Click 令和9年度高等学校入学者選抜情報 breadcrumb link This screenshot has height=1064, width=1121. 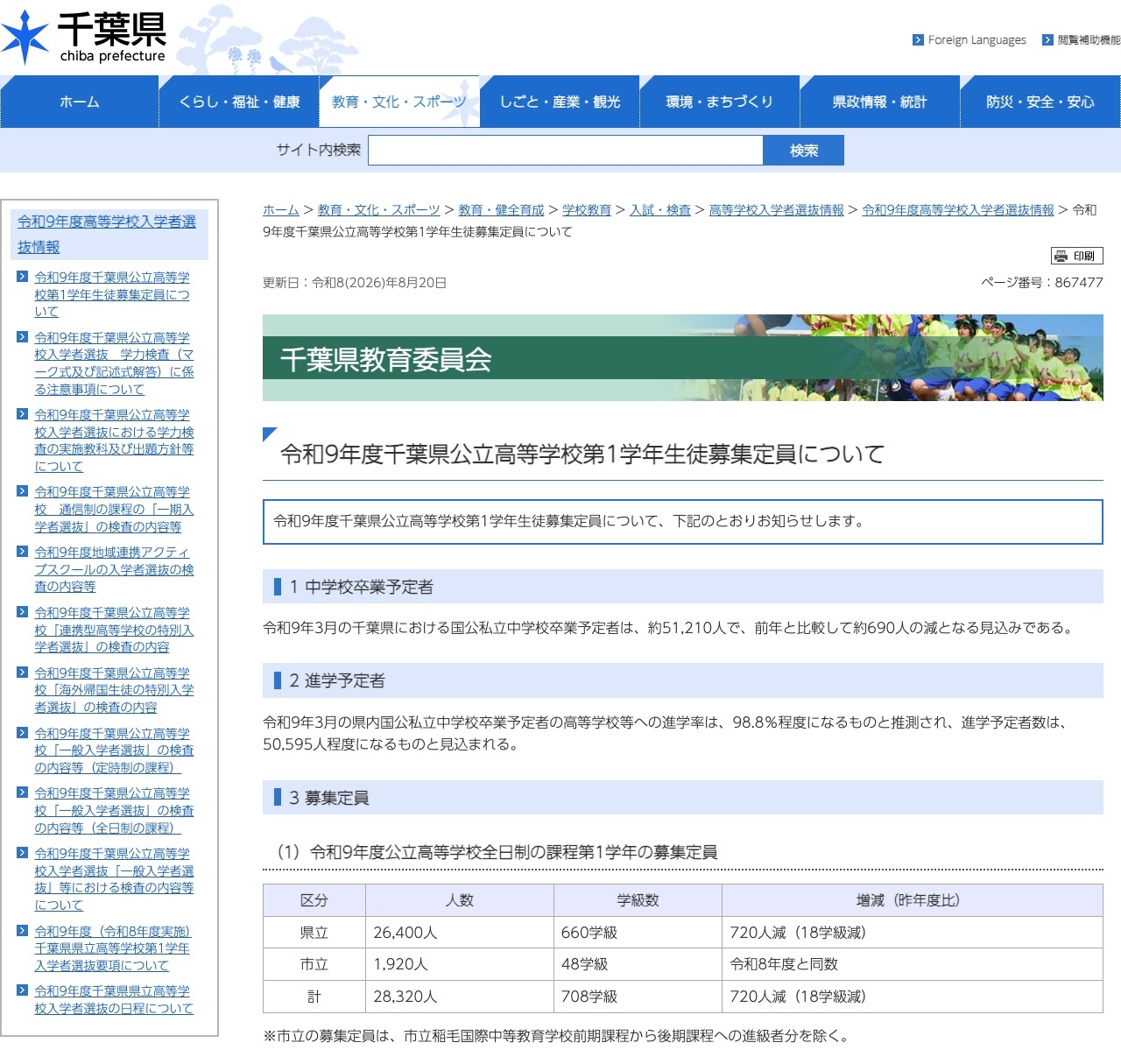pos(958,210)
